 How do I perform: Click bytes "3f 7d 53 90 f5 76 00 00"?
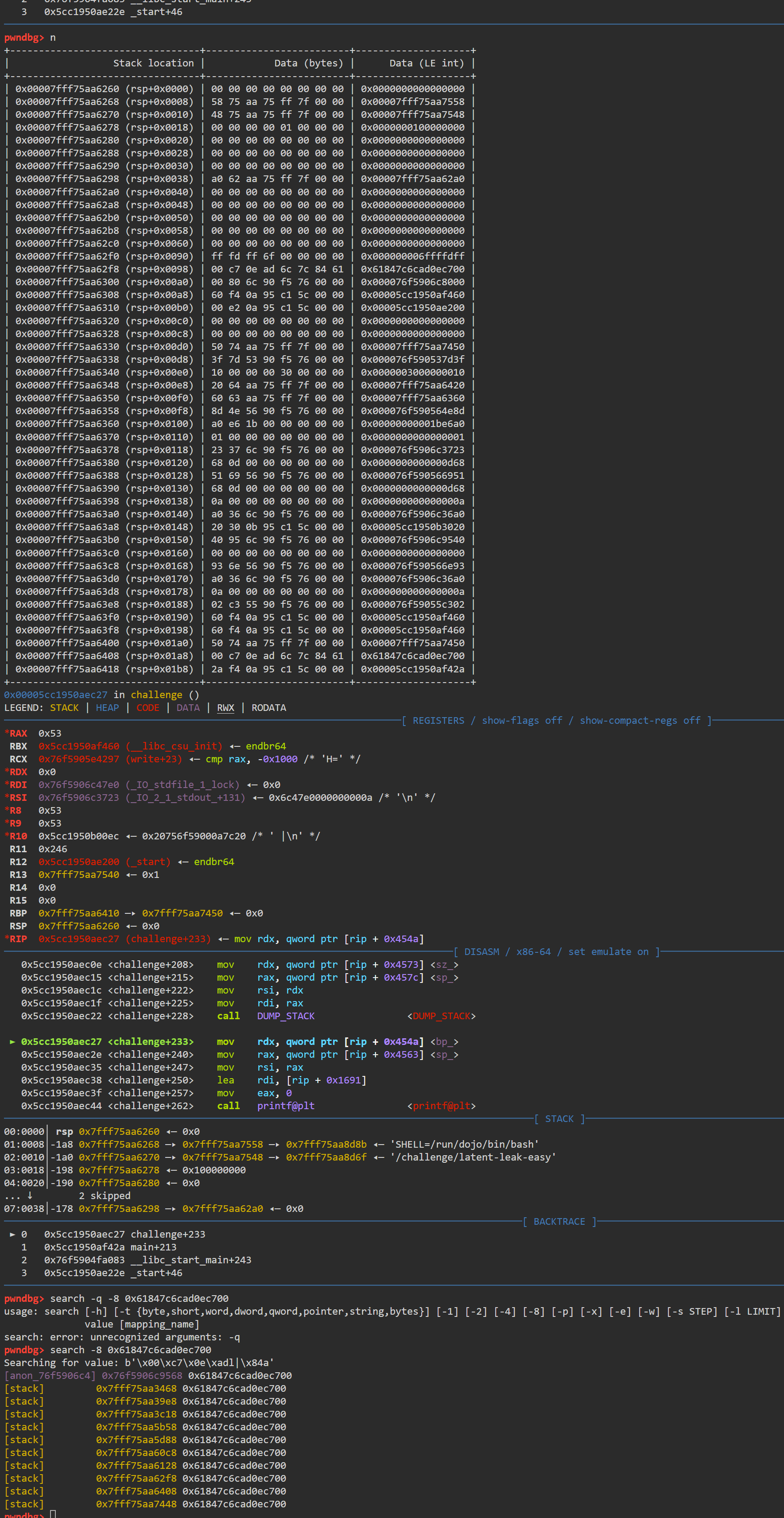[278, 359]
